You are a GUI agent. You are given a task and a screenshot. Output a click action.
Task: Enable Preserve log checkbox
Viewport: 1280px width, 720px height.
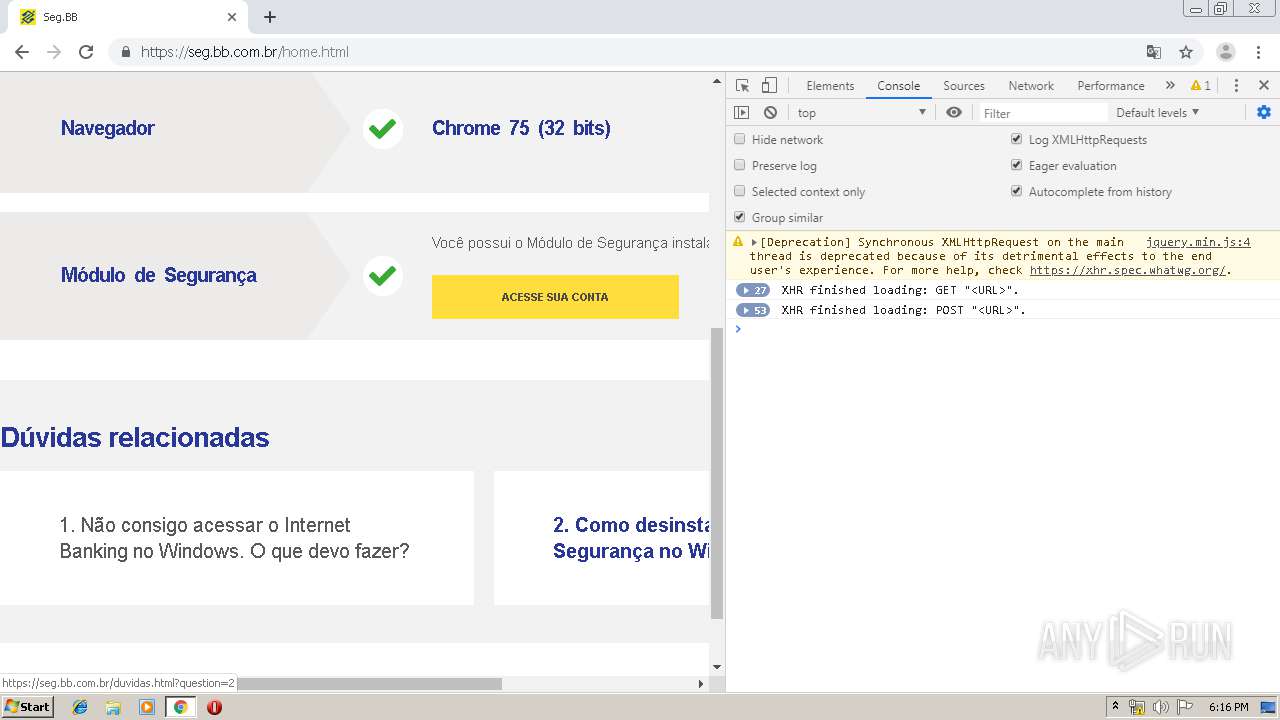tap(740, 165)
